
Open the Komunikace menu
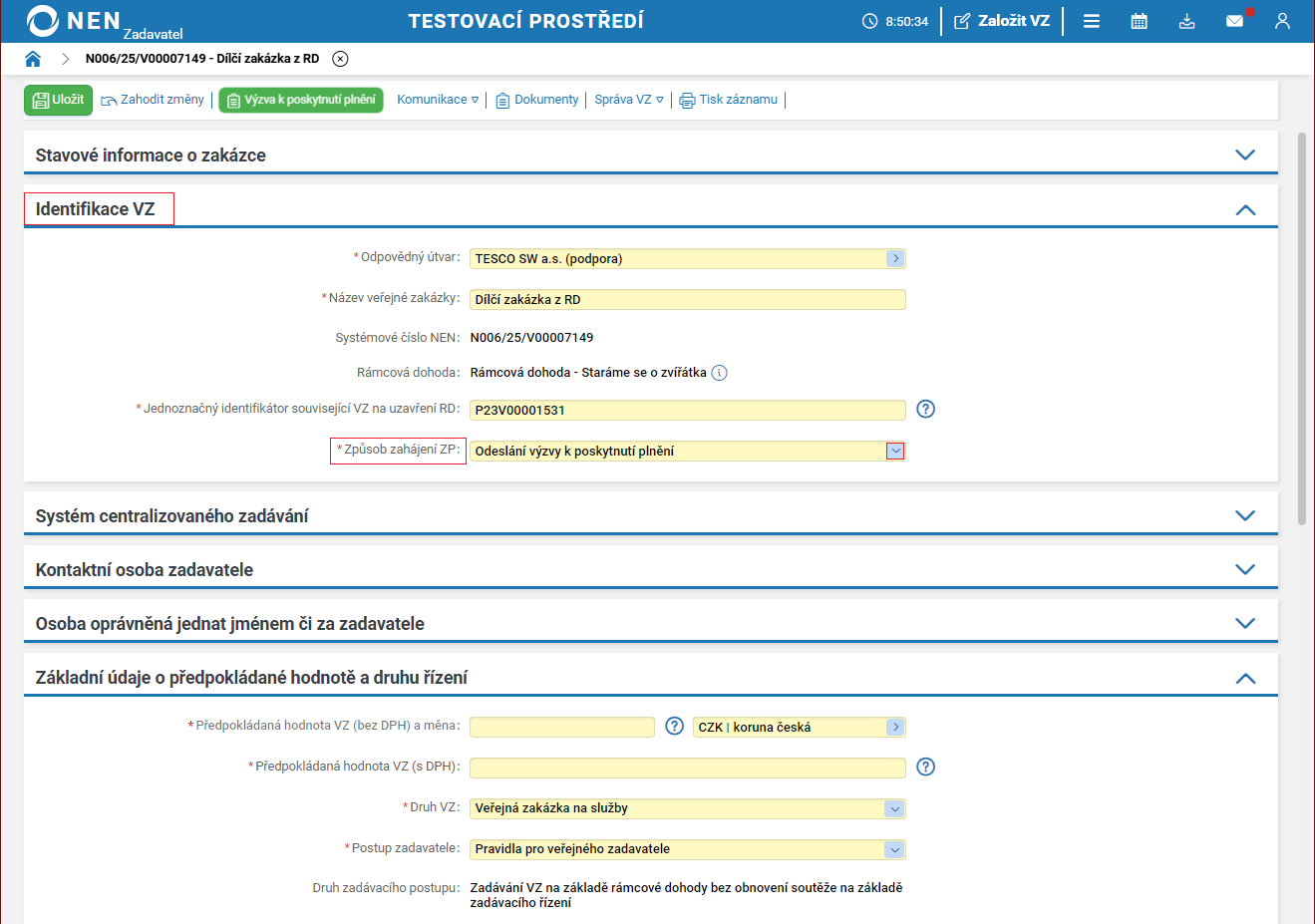(x=438, y=100)
